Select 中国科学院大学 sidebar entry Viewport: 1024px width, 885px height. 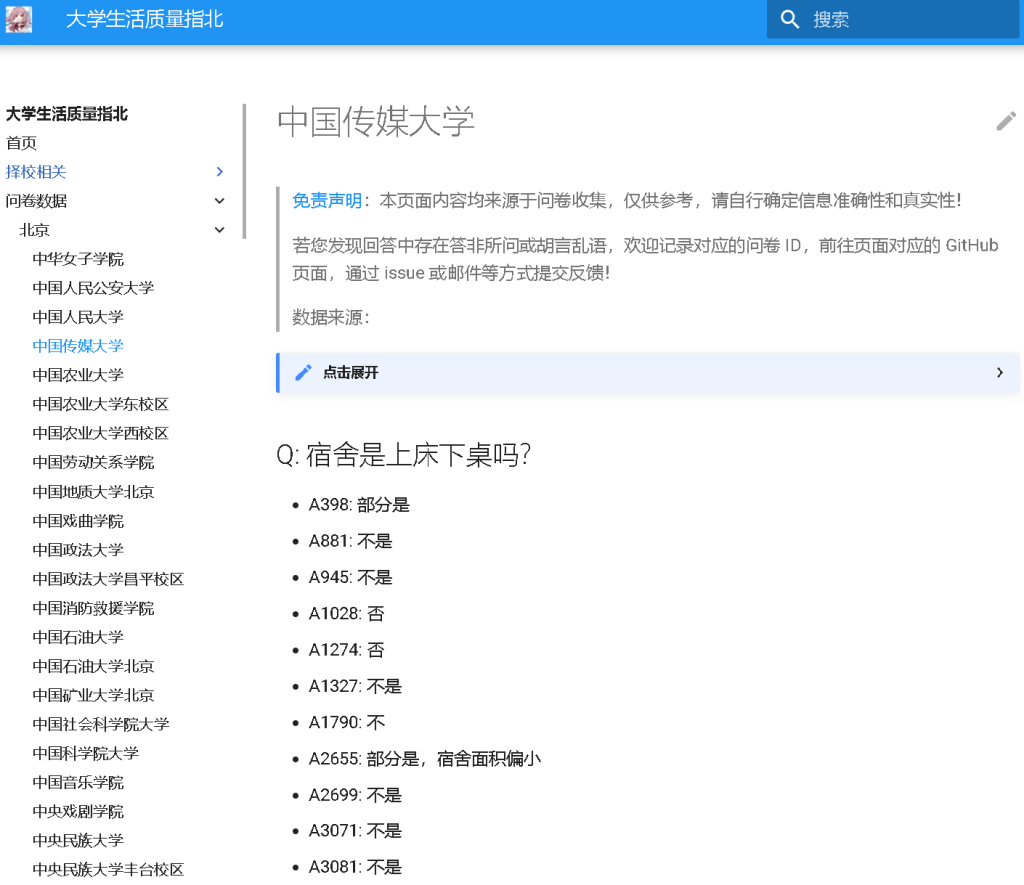click(88, 753)
